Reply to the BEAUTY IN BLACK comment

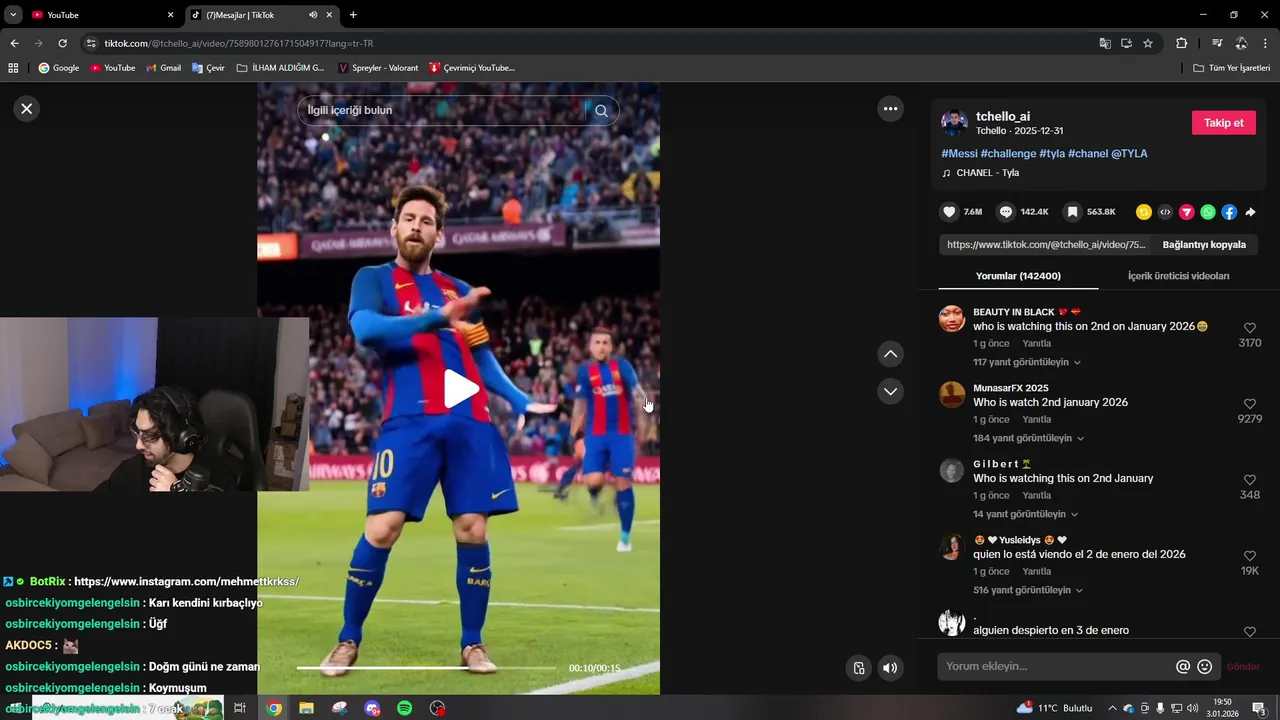(1036, 343)
